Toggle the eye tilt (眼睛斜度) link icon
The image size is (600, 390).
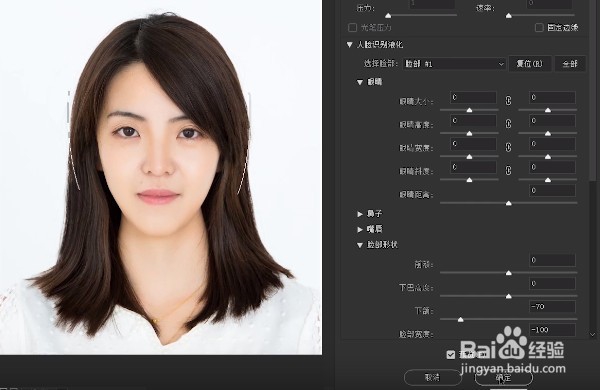coord(508,170)
